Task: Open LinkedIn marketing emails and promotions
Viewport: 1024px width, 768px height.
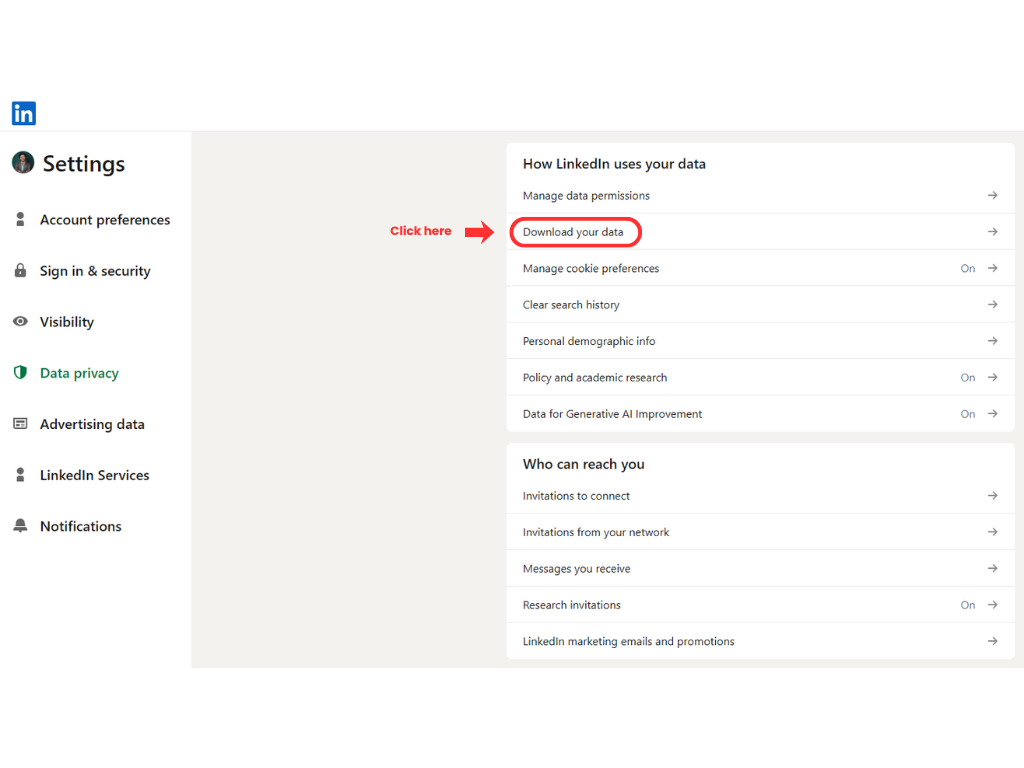Action: [x=760, y=641]
